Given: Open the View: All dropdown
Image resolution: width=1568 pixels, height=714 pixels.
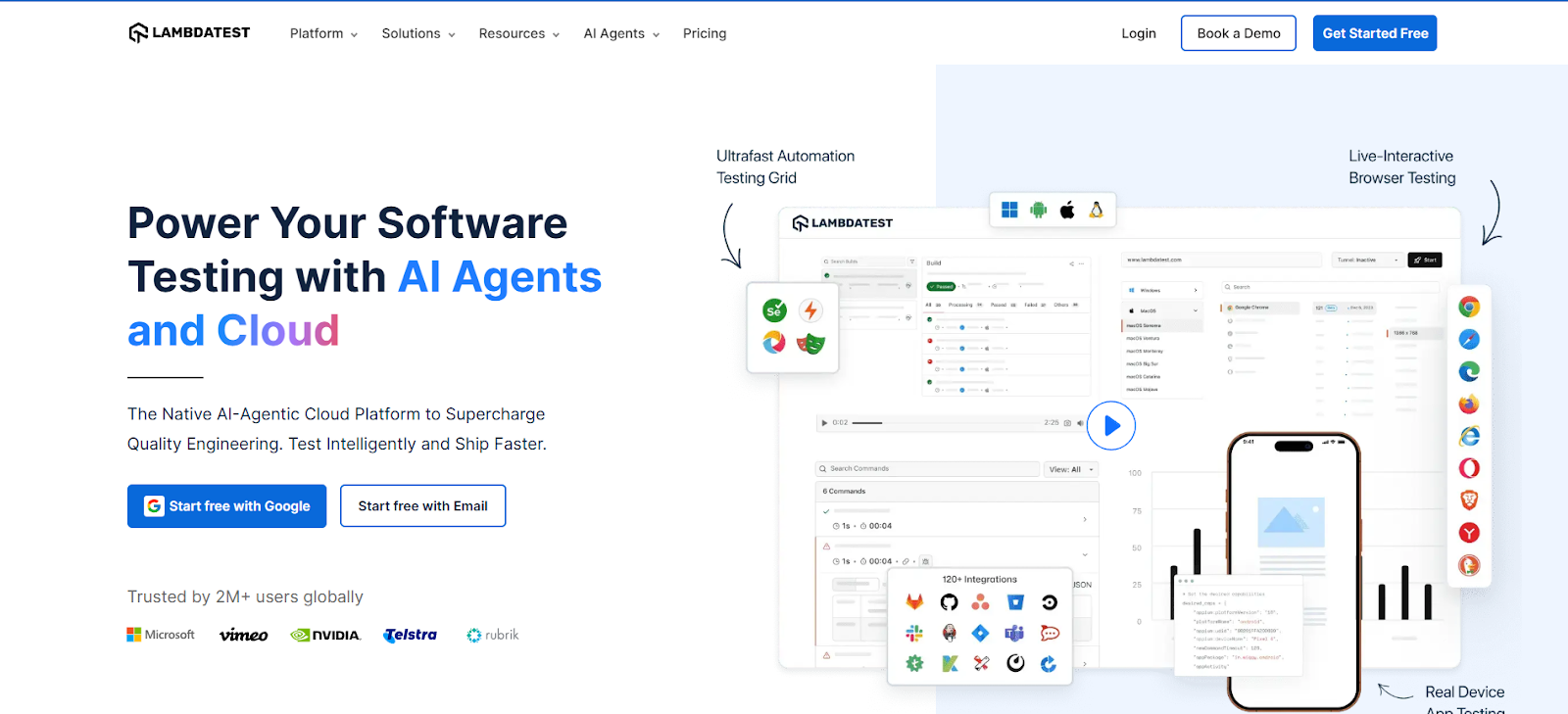Looking at the screenshot, I should 1071,469.
